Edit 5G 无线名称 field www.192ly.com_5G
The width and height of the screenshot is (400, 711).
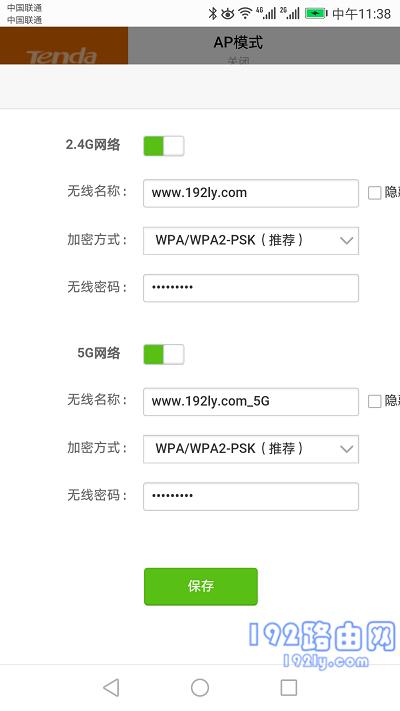click(251, 401)
